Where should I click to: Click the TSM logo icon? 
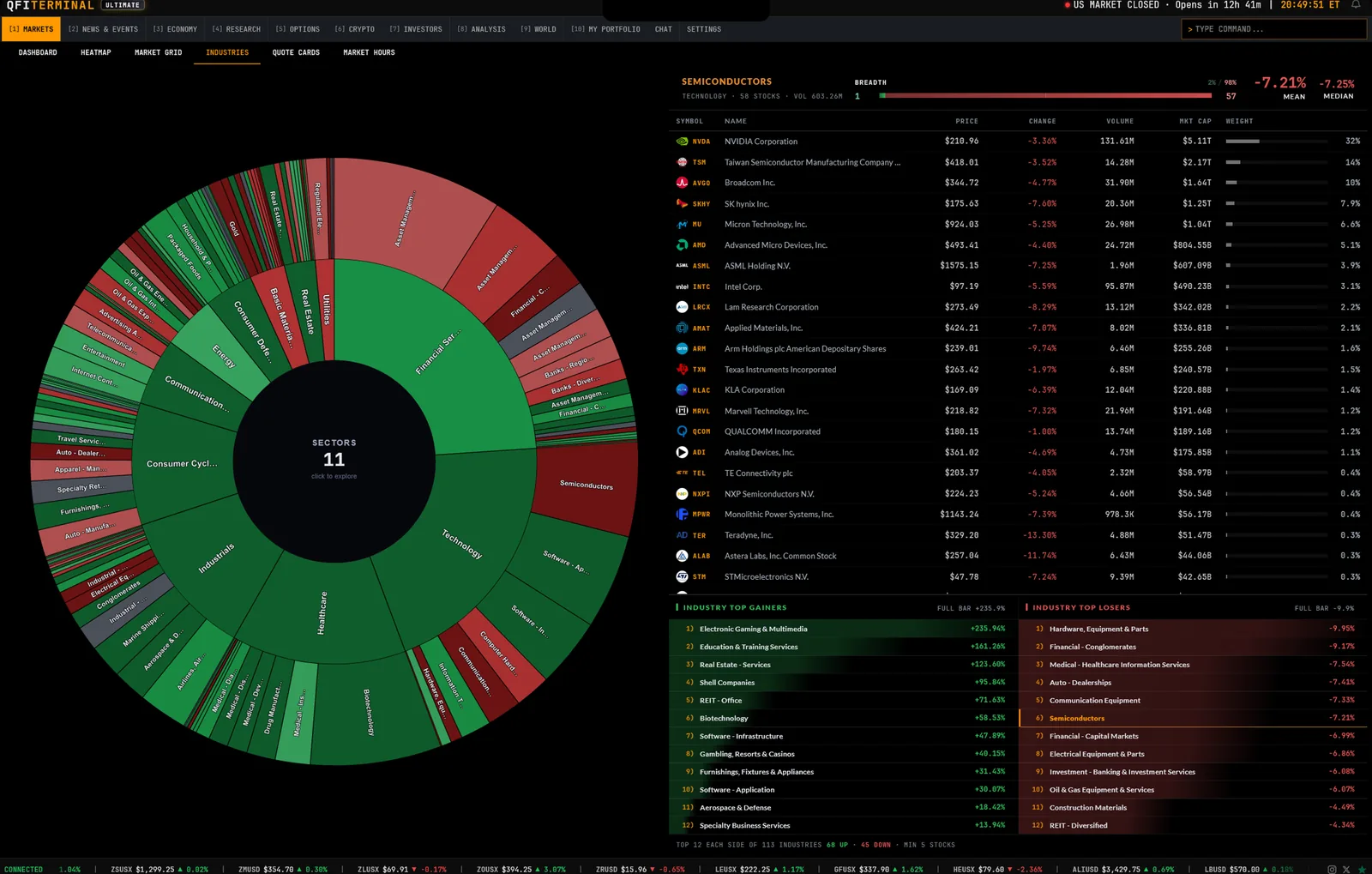coord(682,162)
